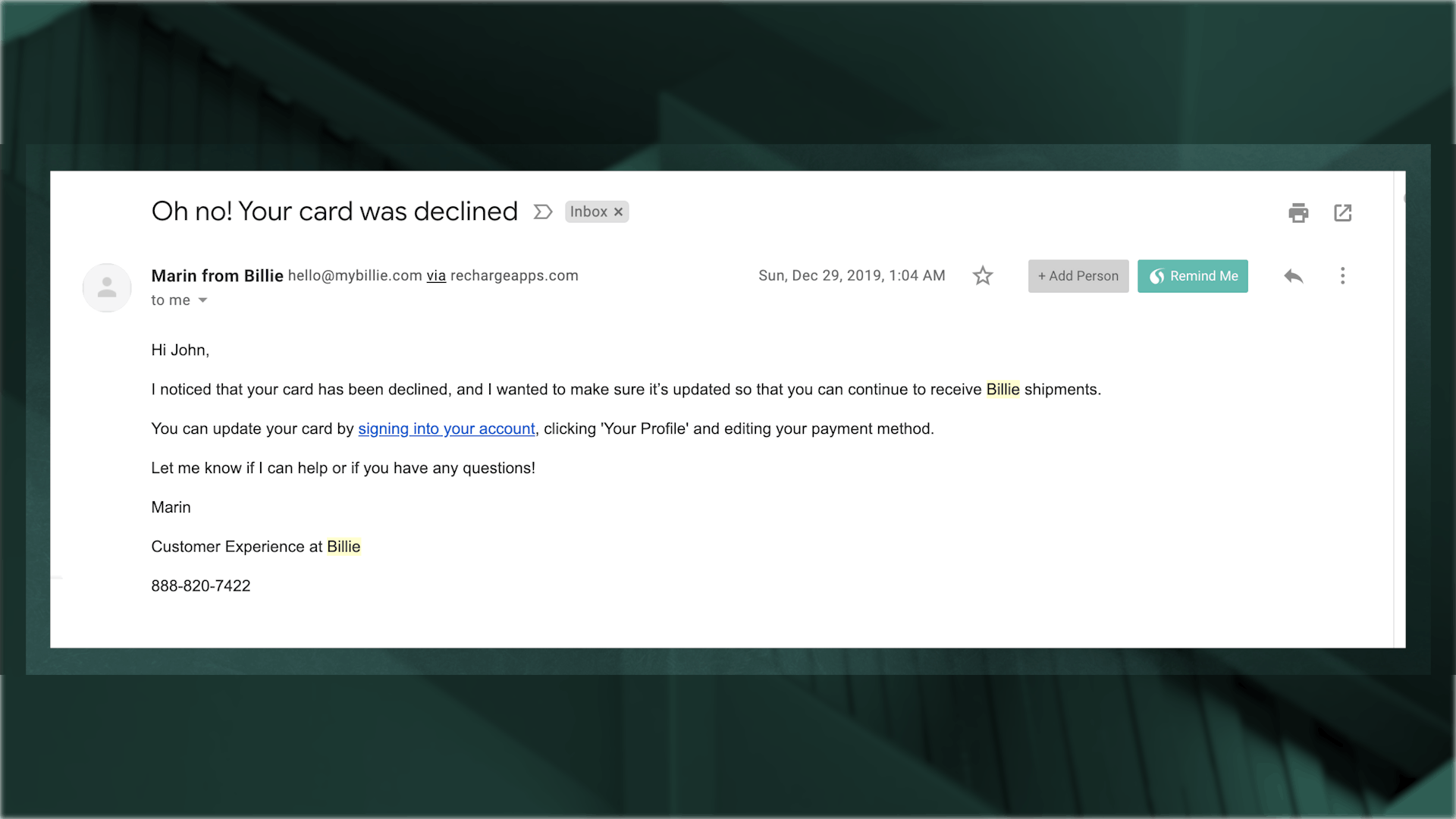Toggle the importance marker beside subject

pyautogui.click(x=542, y=212)
